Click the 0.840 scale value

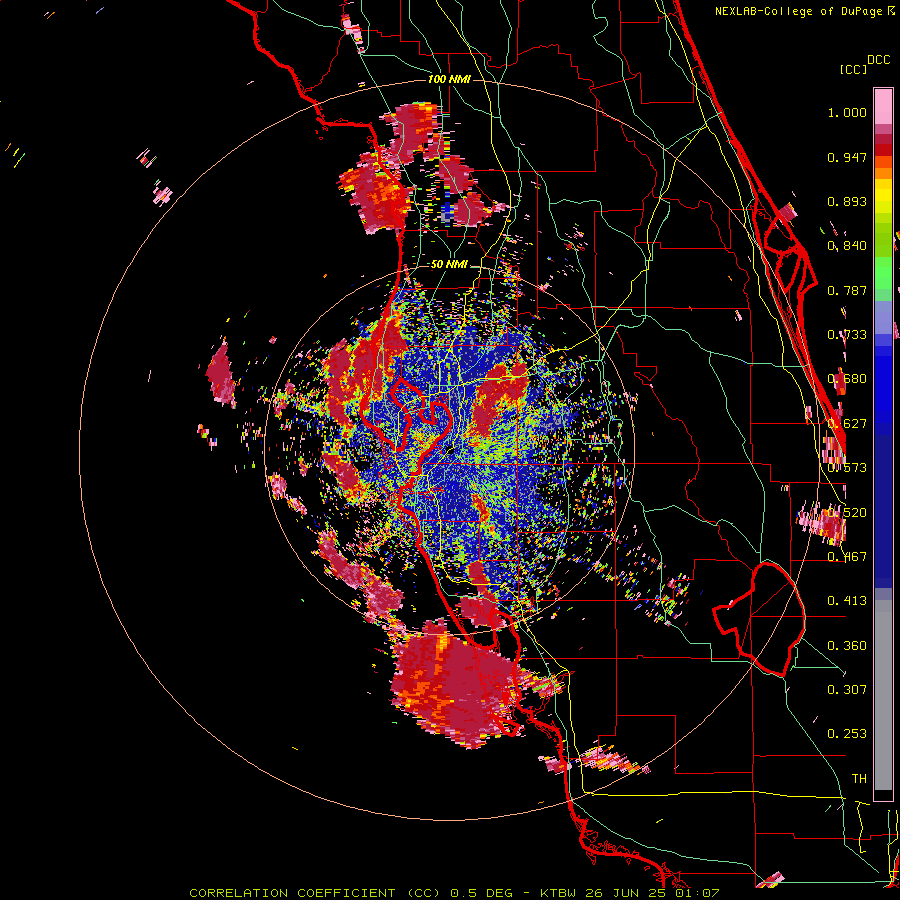(847, 246)
